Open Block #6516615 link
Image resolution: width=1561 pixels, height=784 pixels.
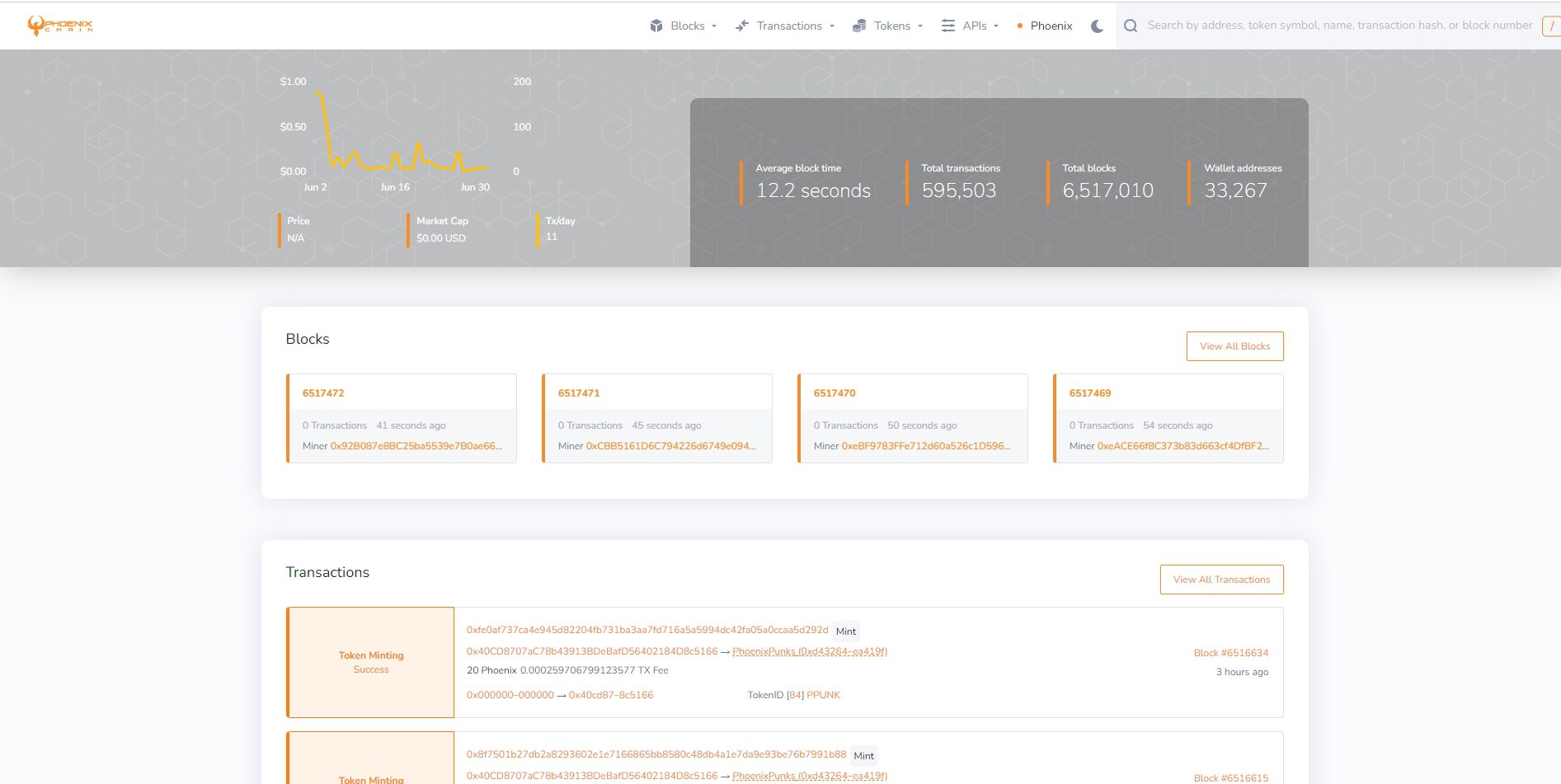[x=1231, y=777]
